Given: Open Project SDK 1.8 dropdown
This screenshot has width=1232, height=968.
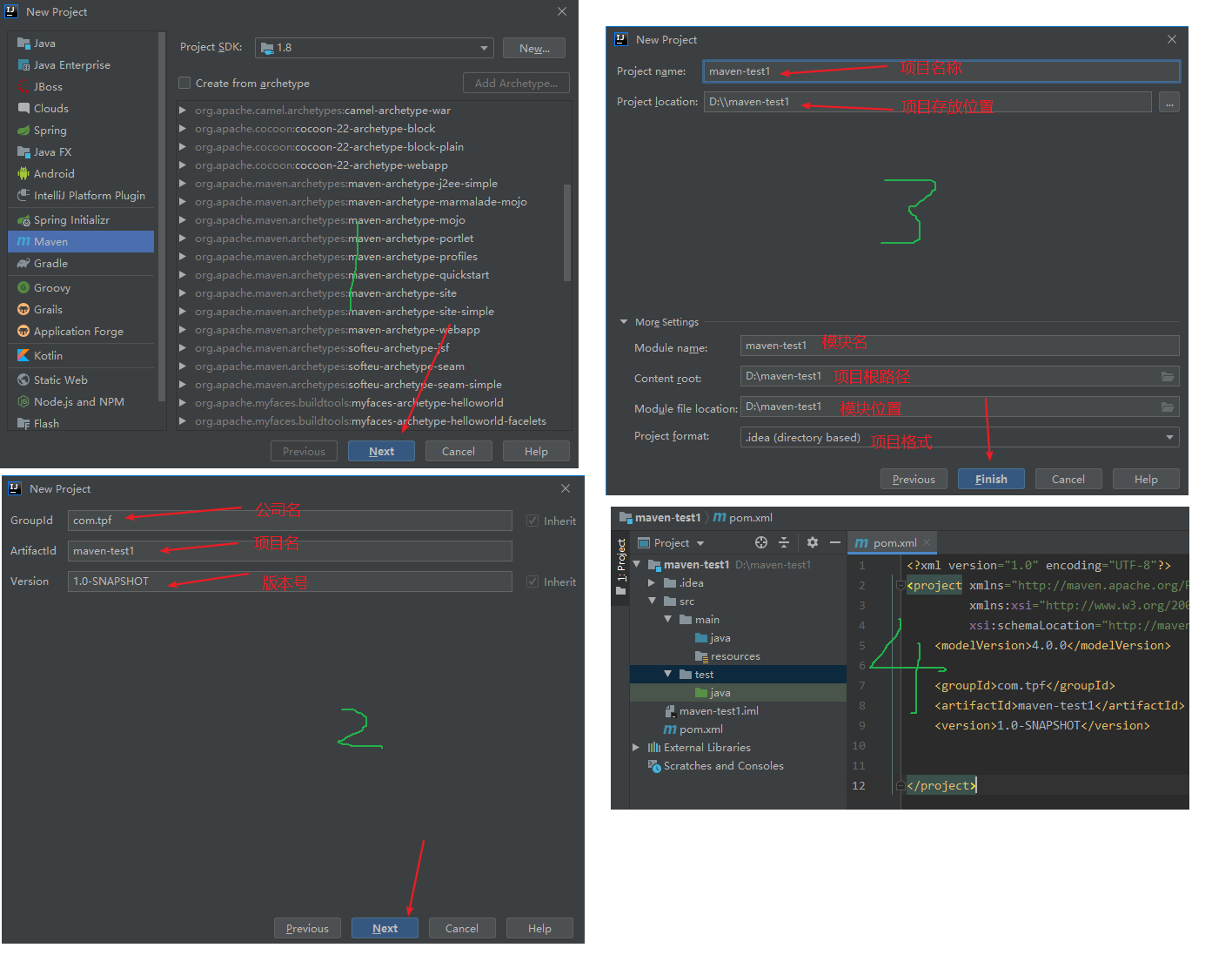Looking at the screenshot, I should pyautogui.click(x=374, y=48).
